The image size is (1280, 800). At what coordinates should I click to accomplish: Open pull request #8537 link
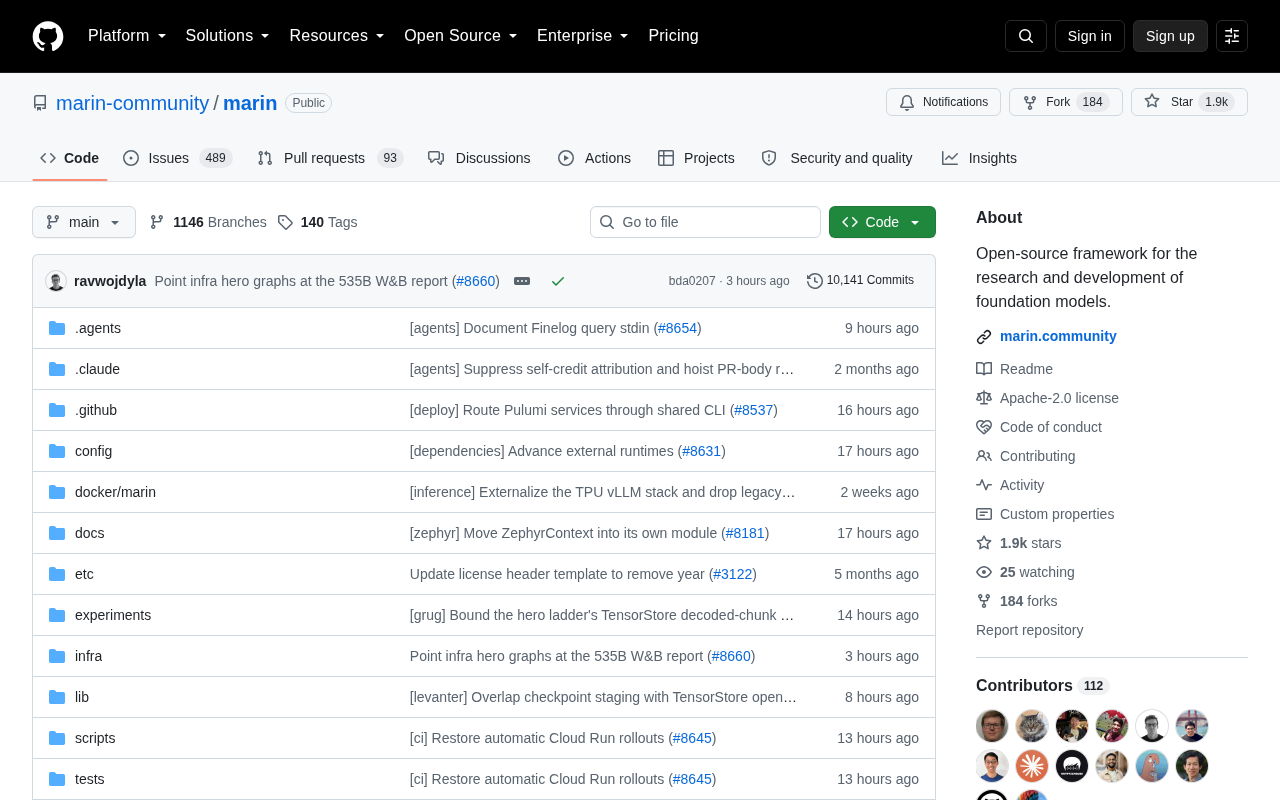pyautogui.click(x=753, y=410)
